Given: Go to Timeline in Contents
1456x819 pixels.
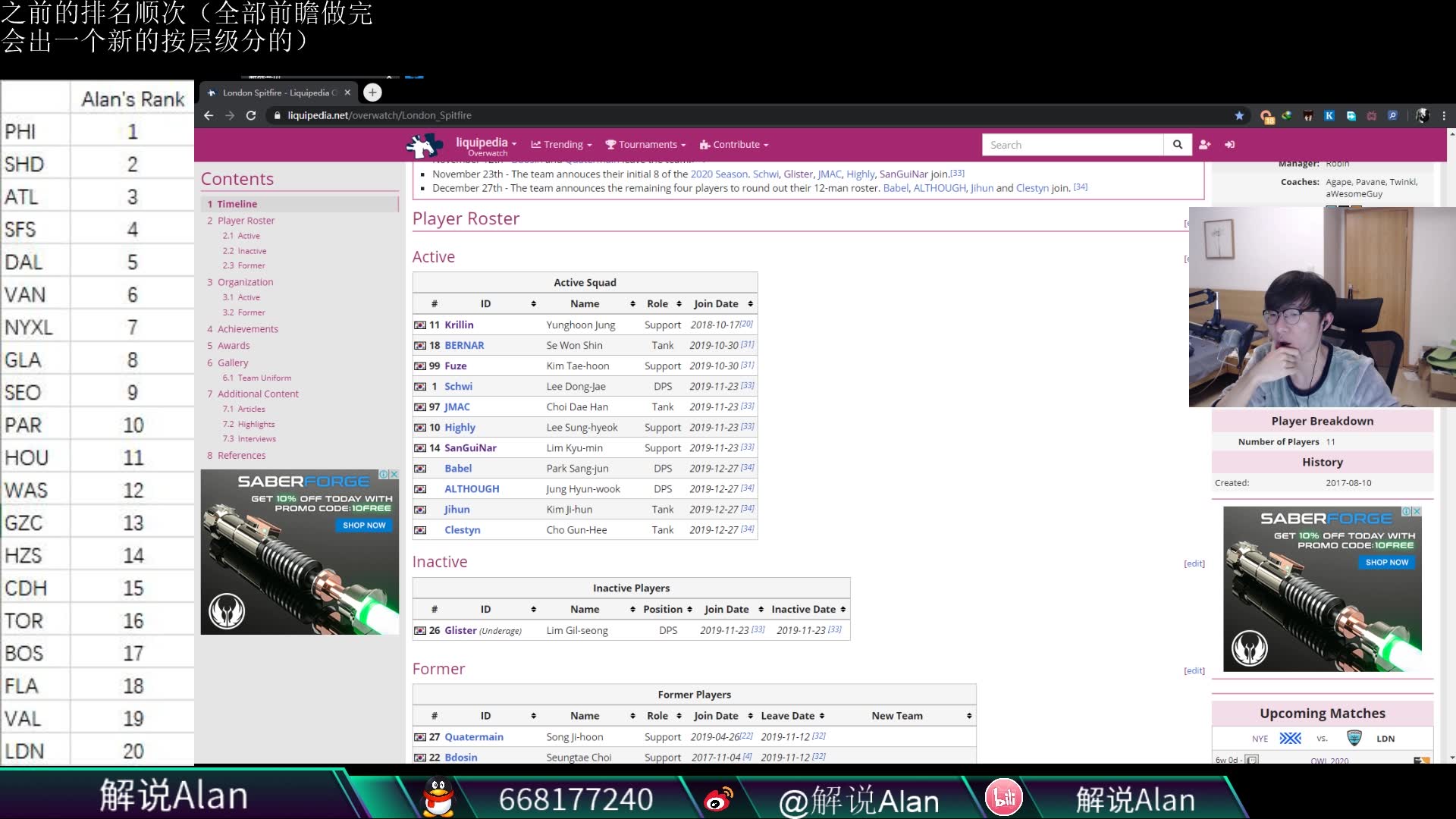Looking at the screenshot, I should 237,204.
